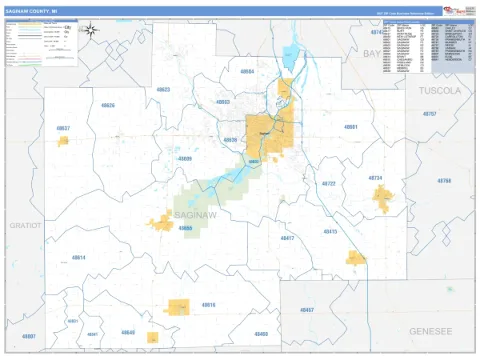Click the BAY county name
Viewport: 480px width, 360px height.
coord(371,54)
